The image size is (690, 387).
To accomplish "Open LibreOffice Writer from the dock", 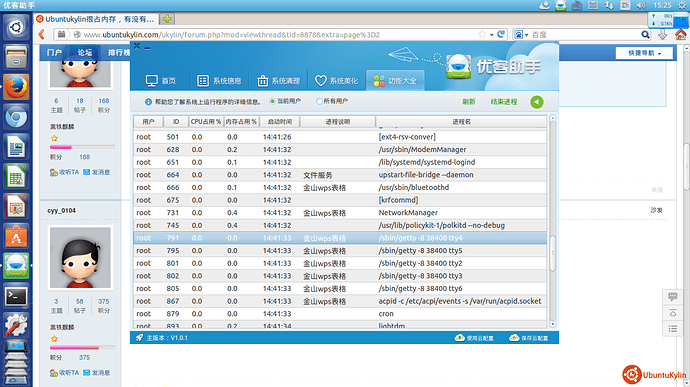I will click(16, 147).
